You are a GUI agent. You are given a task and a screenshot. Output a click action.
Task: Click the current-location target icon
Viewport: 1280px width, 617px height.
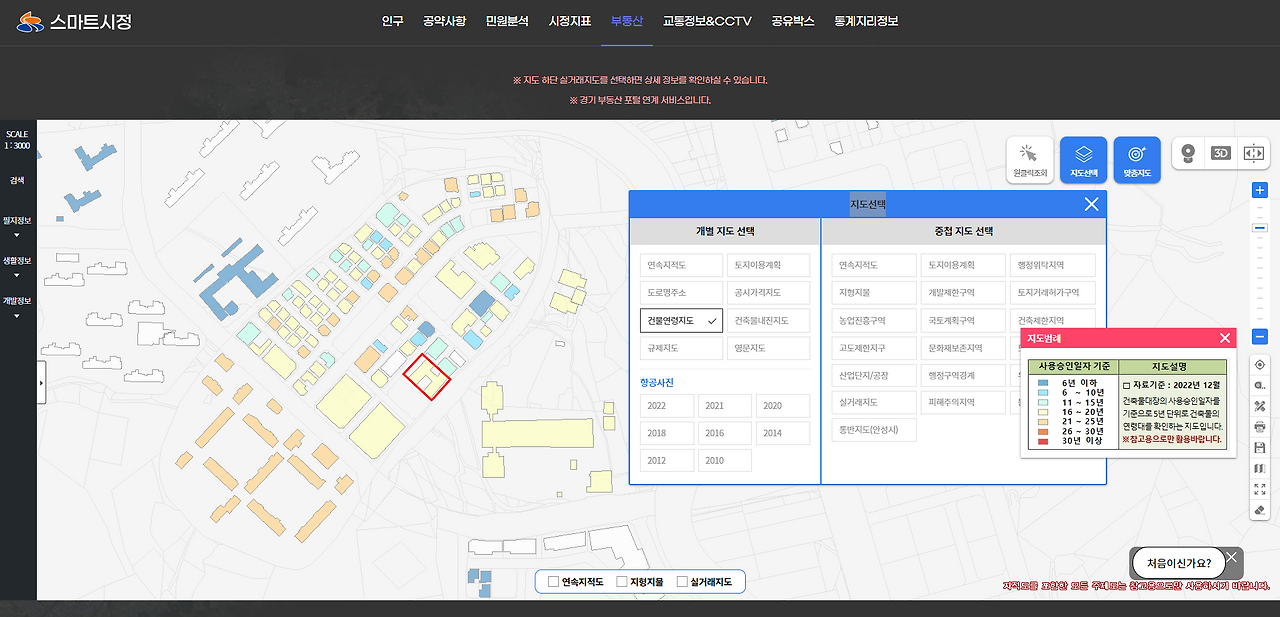(1260, 365)
